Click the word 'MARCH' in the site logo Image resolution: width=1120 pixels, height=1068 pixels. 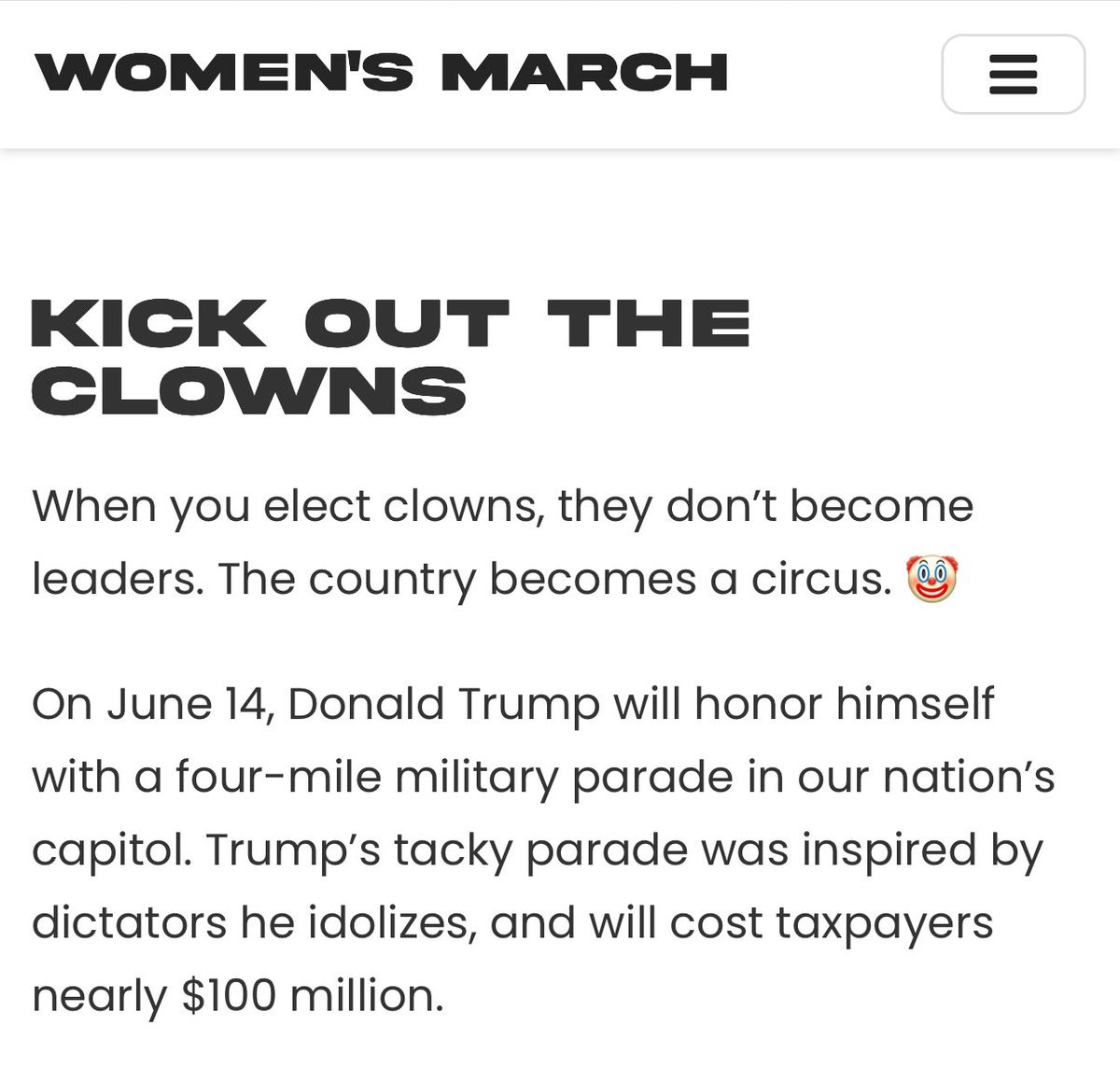[x=584, y=73]
